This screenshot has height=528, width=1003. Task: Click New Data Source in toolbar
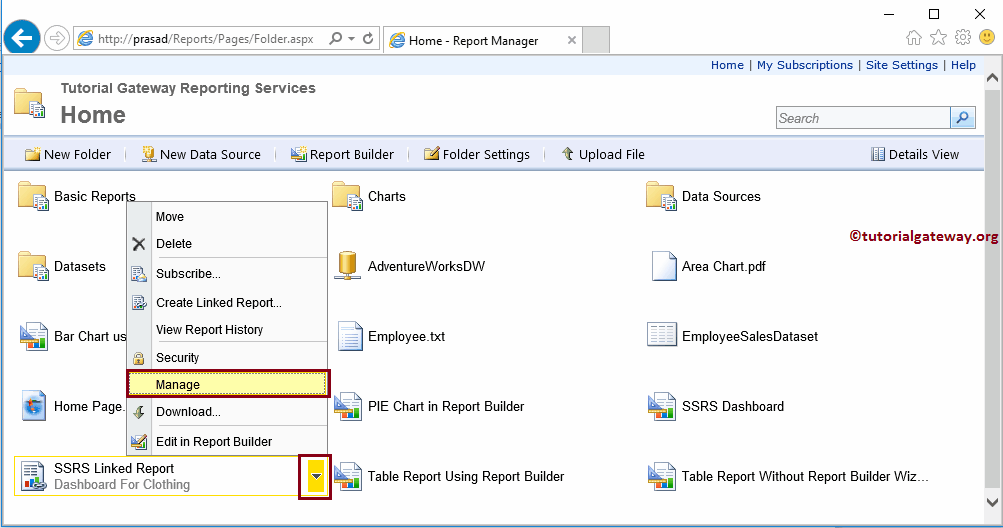click(201, 154)
